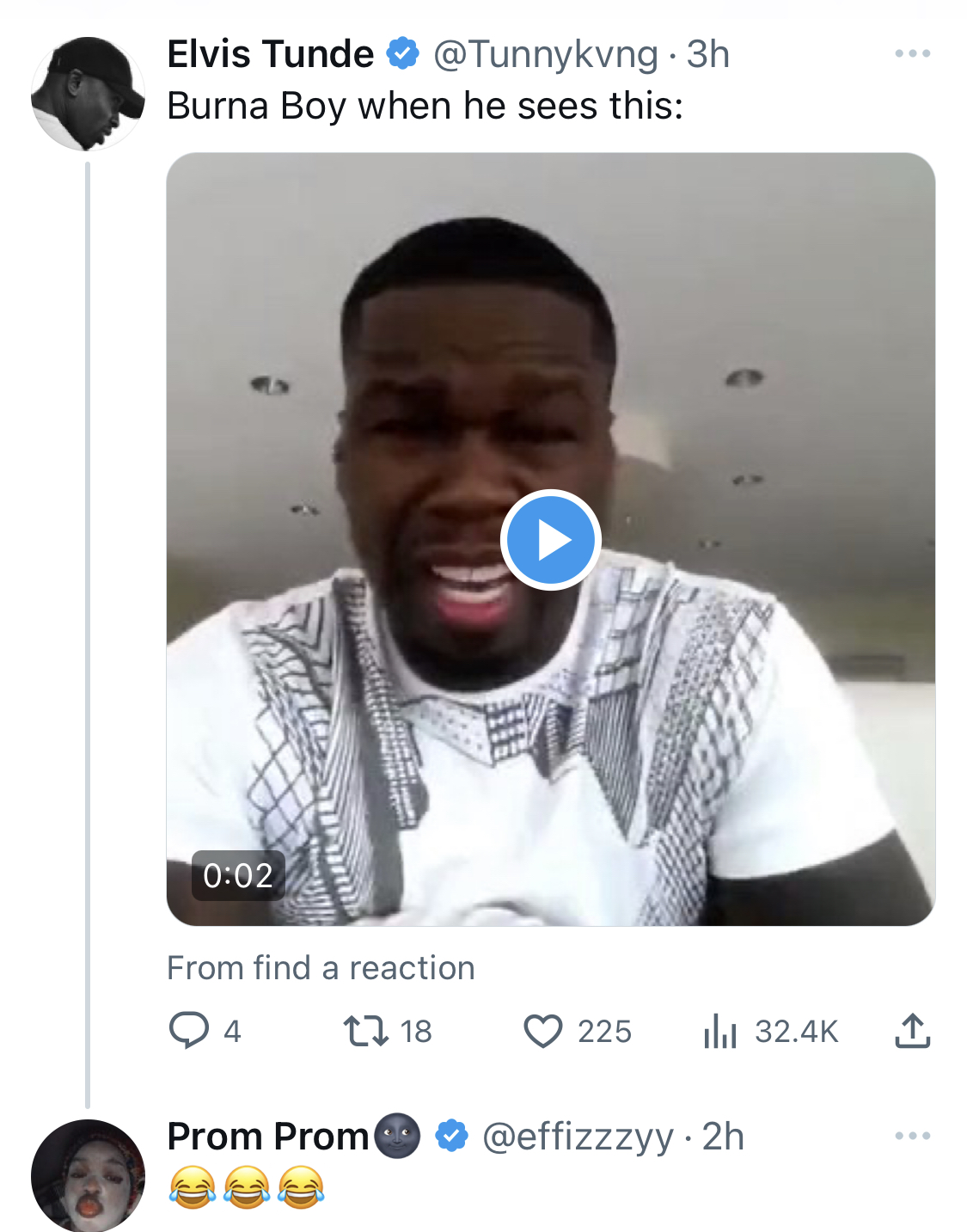Click Prom Prom display name
The height and width of the screenshot is (1232, 967).
pyautogui.click(x=268, y=1137)
